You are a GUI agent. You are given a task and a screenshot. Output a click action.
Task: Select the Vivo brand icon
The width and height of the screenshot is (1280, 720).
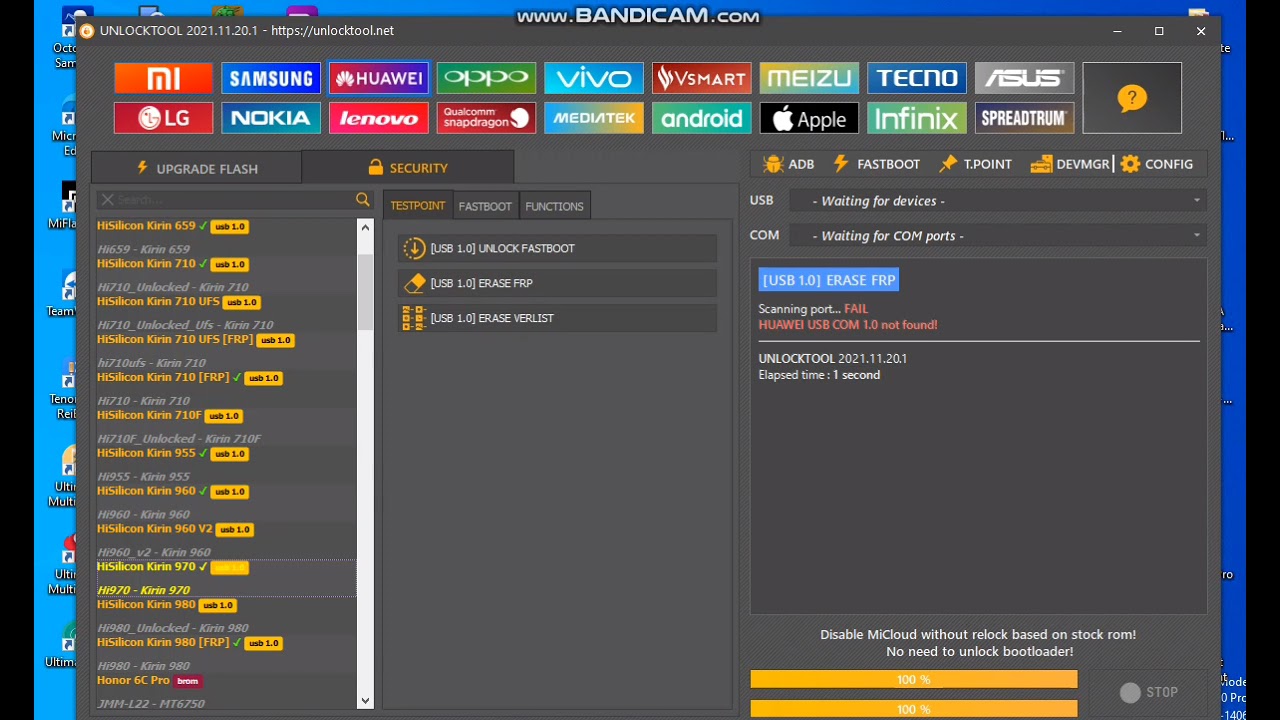(594, 78)
